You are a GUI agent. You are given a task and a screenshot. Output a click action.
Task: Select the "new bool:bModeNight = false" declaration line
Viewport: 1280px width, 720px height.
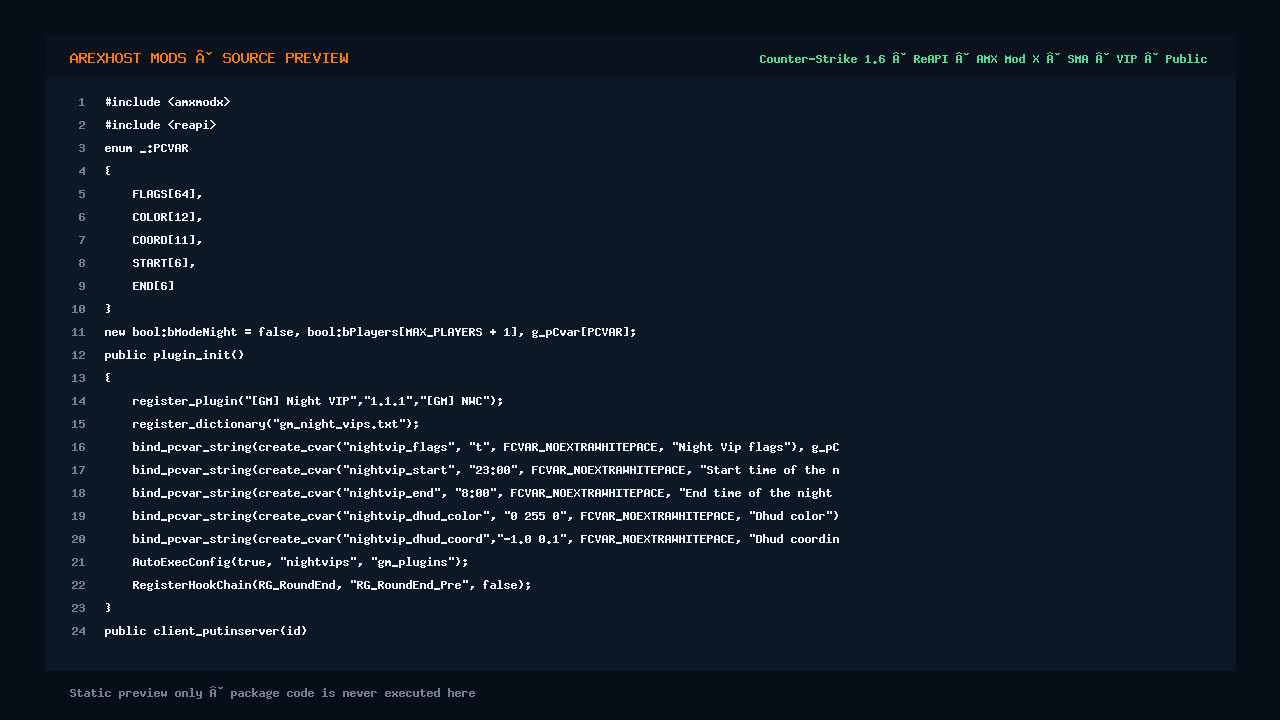(x=370, y=332)
